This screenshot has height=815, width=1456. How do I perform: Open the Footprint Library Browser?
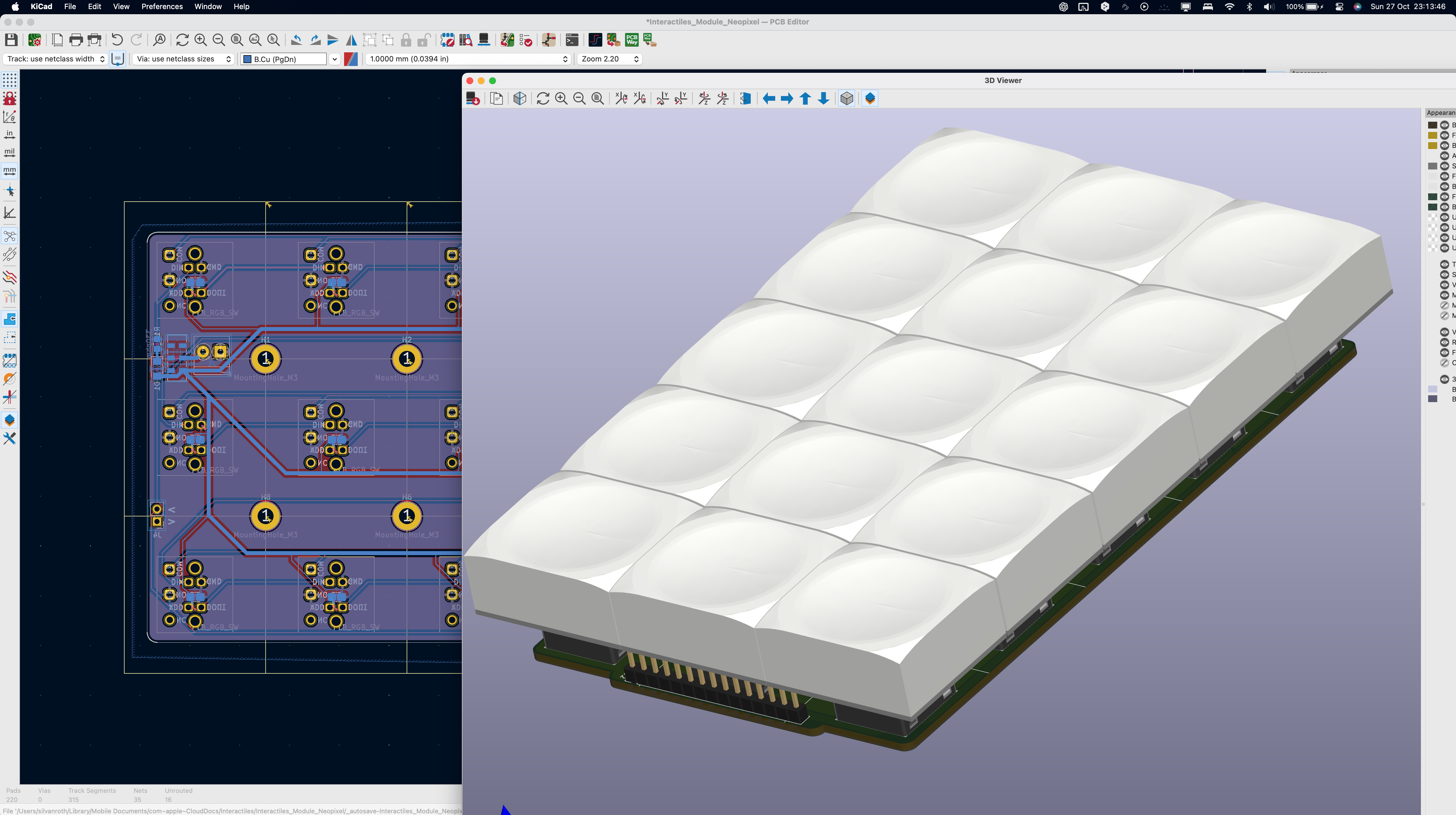point(465,40)
